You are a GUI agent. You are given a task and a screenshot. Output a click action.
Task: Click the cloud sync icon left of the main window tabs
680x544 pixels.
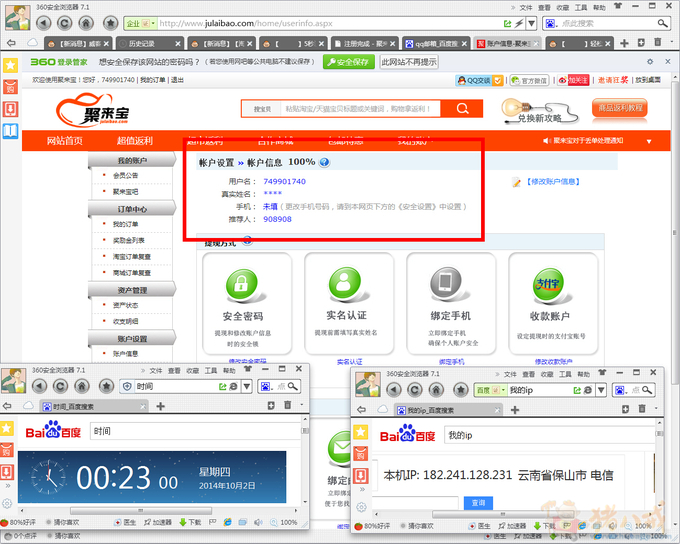33,43
